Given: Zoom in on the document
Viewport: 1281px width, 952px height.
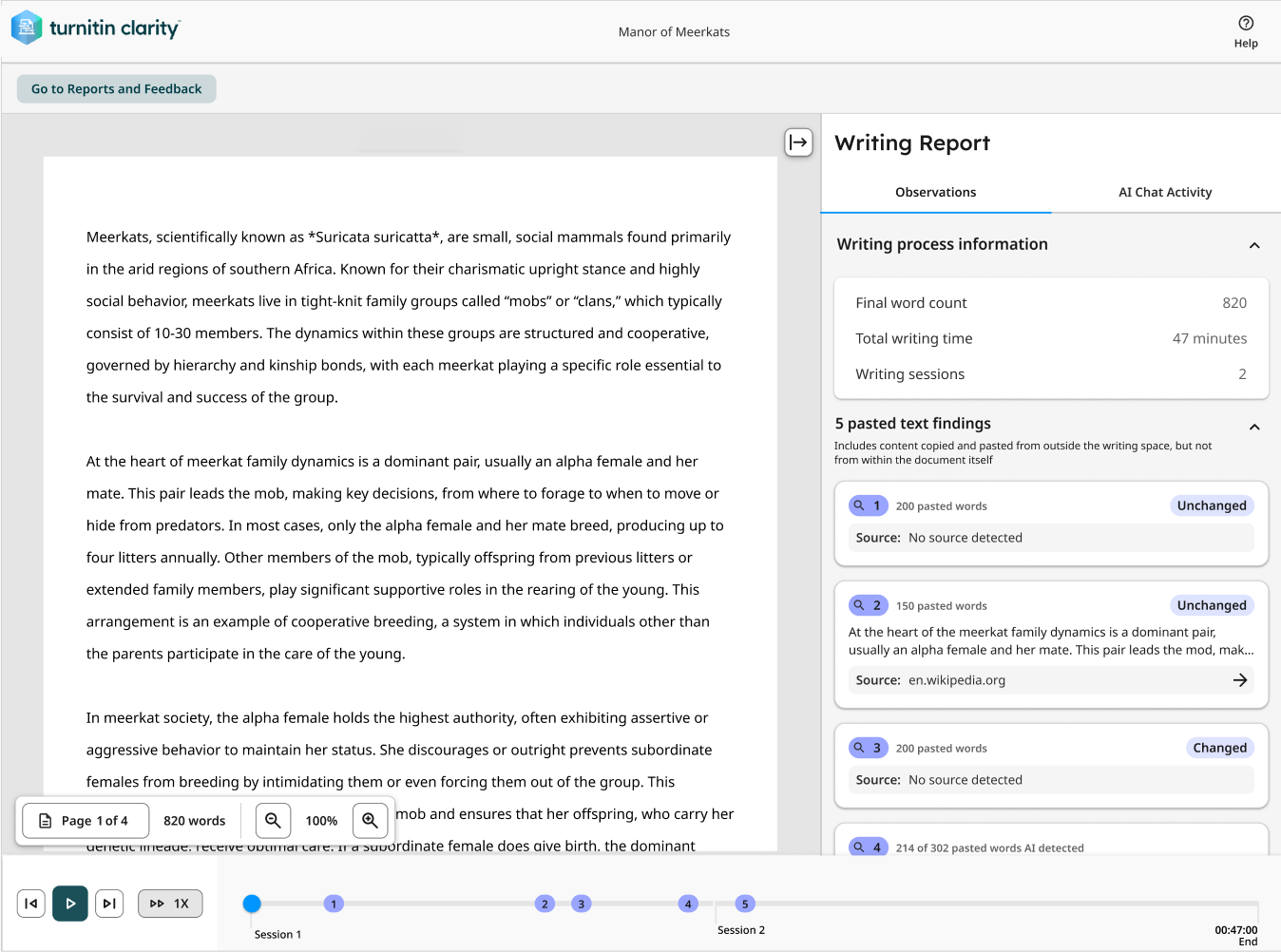Looking at the screenshot, I should pyautogui.click(x=371, y=820).
